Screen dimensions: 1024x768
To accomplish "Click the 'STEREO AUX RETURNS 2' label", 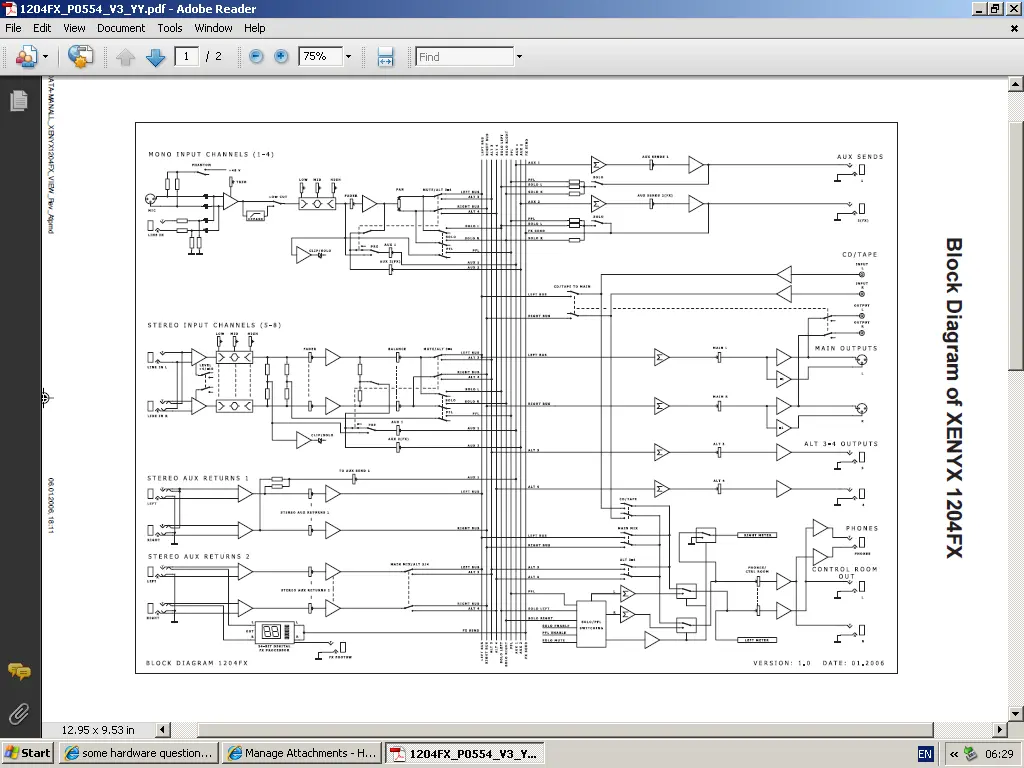I will click(x=199, y=556).
